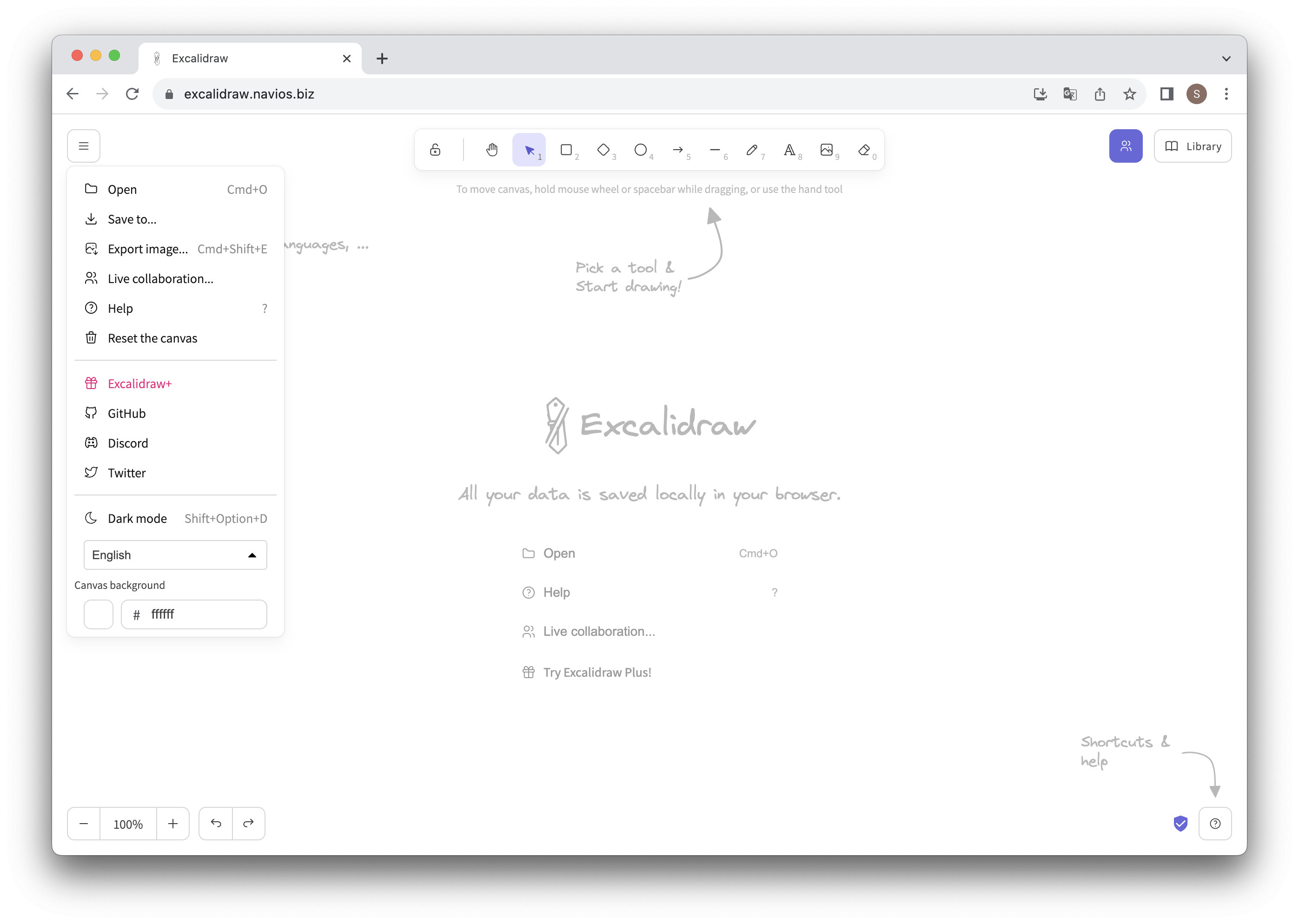1299x924 pixels.
Task: Click the install app icon
Action: [1040, 94]
